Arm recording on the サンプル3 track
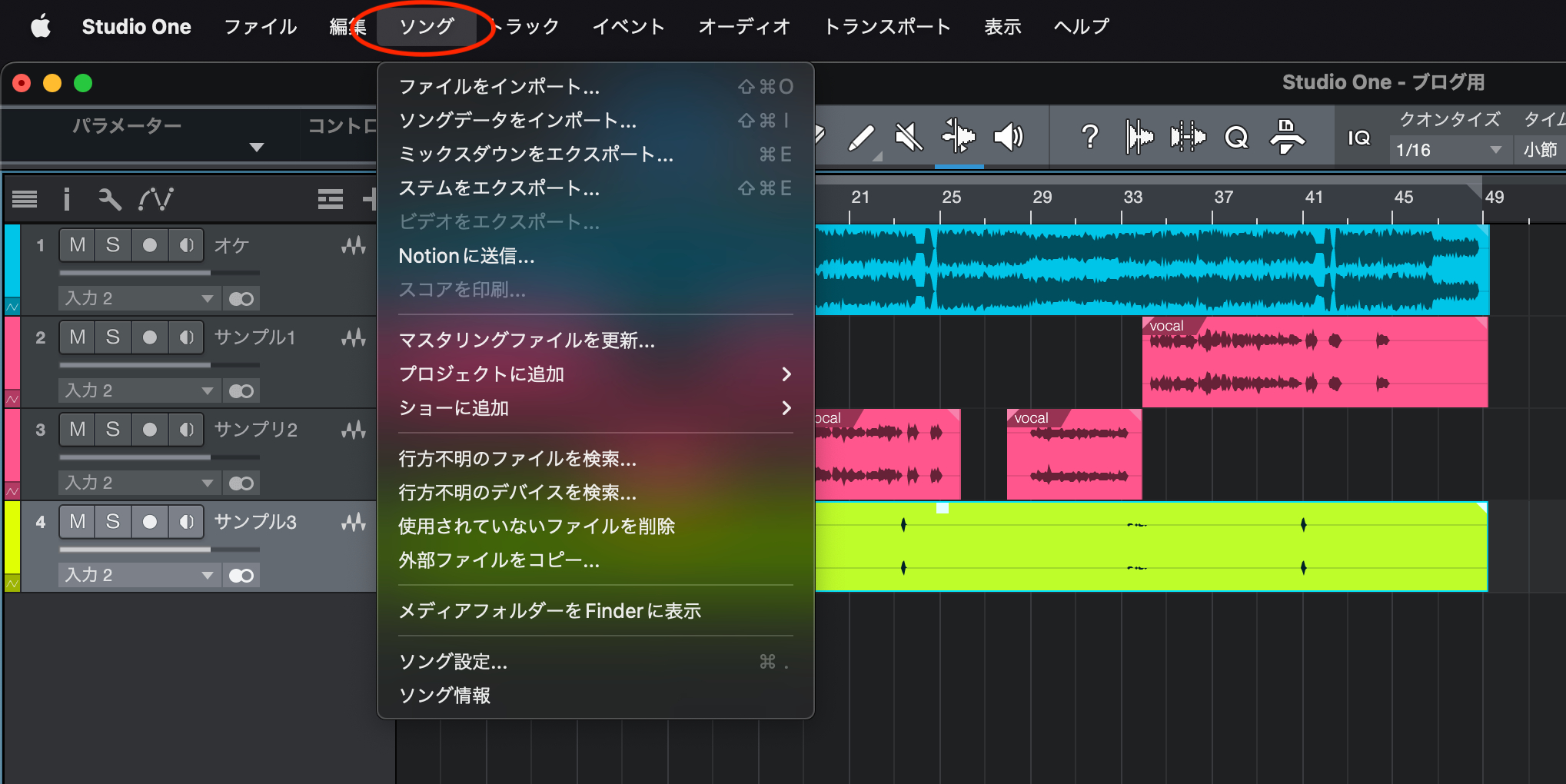Image resolution: width=1566 pixels, height=784 pixels. pos(150,521)
